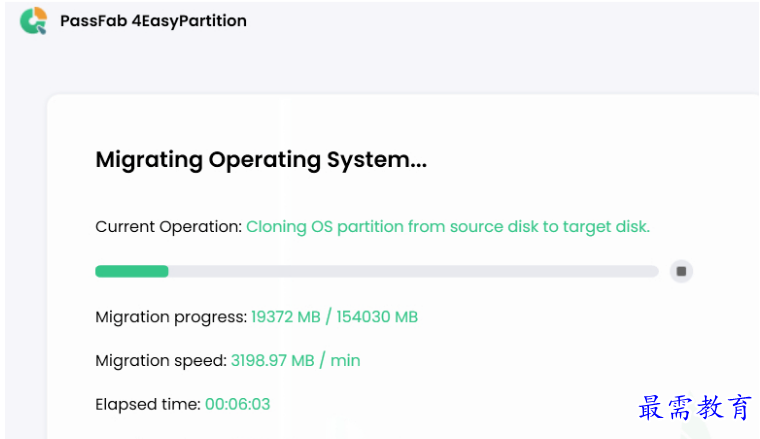
Task: Click the 最需教育 watermark text
Action: 694,408
